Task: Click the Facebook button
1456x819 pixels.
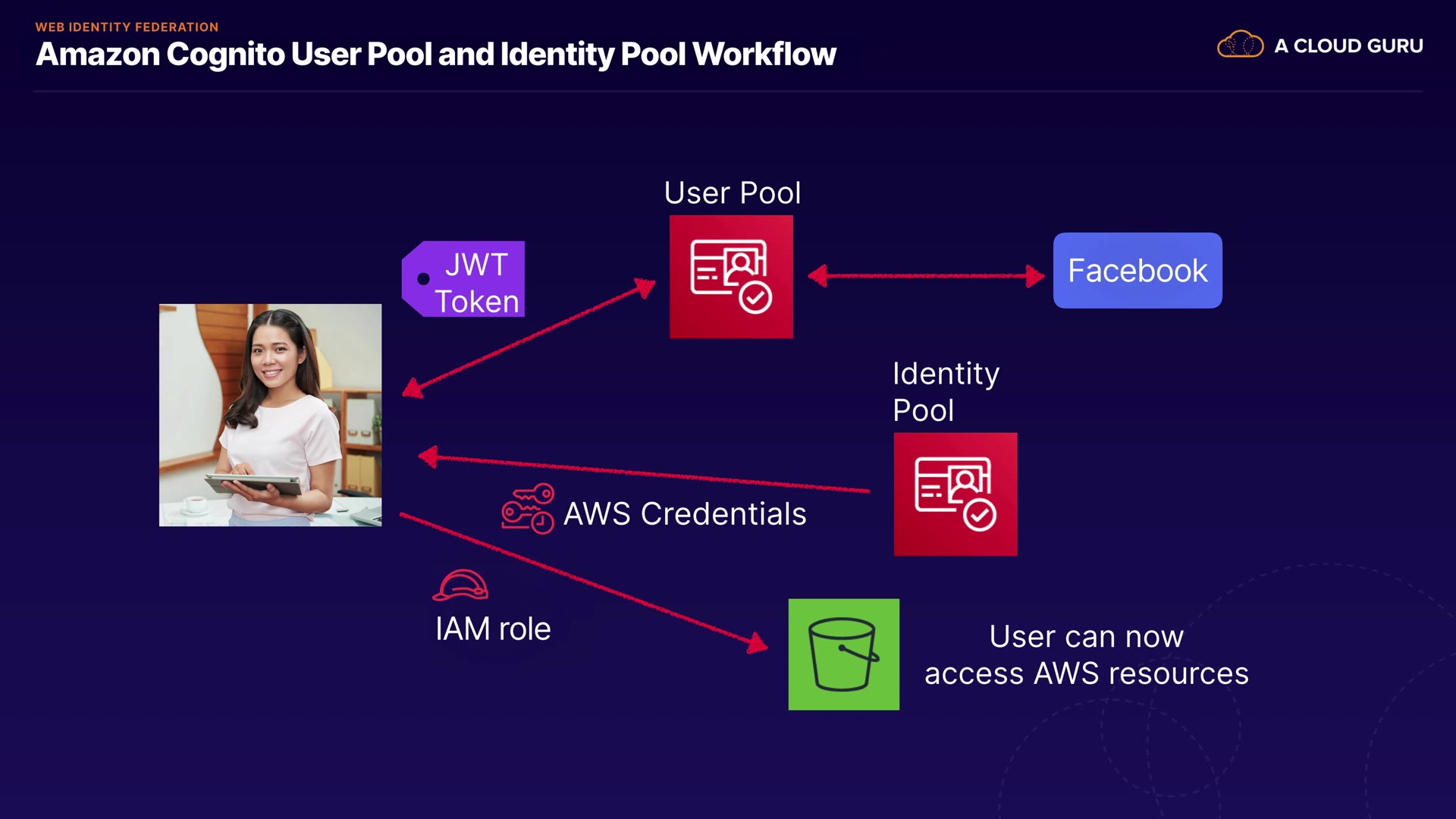Action: (1137, 271)
